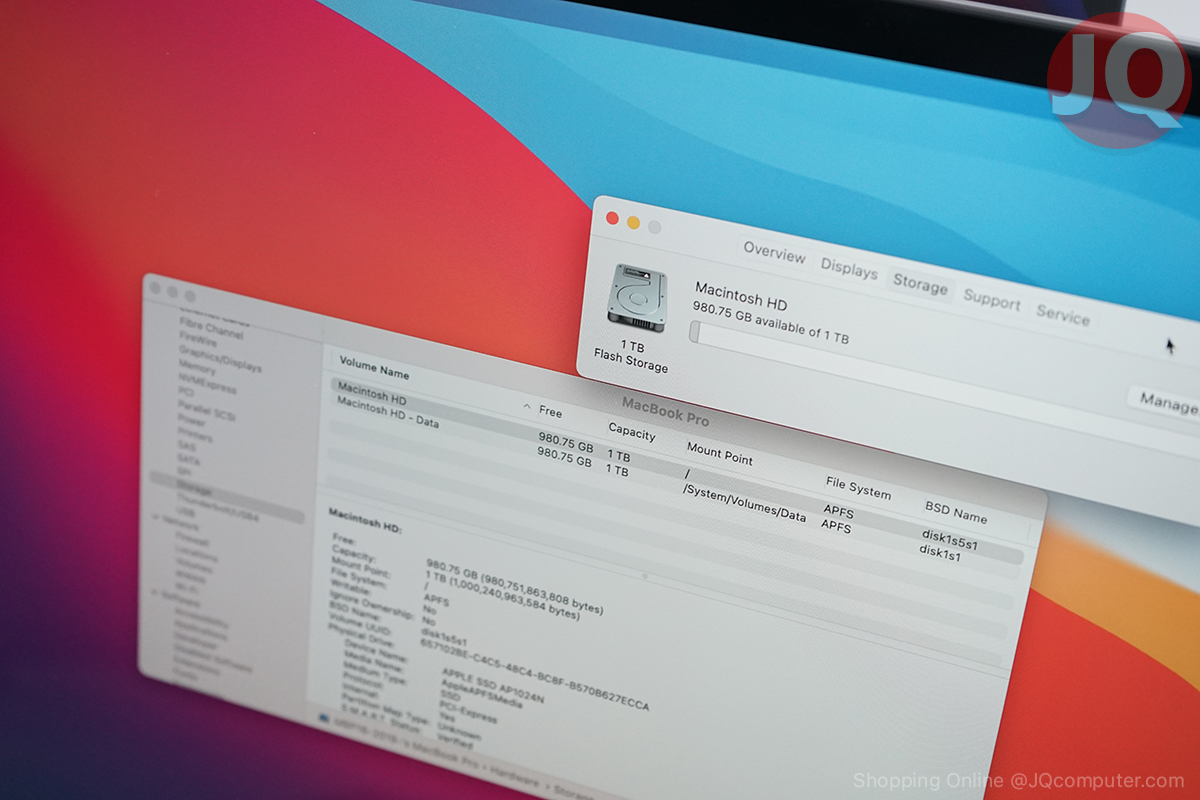Image resolution: width=1200 pixels, height=800 pixels.
Task: Select Memory in the hardware list
Action: (x=197, y=368)
